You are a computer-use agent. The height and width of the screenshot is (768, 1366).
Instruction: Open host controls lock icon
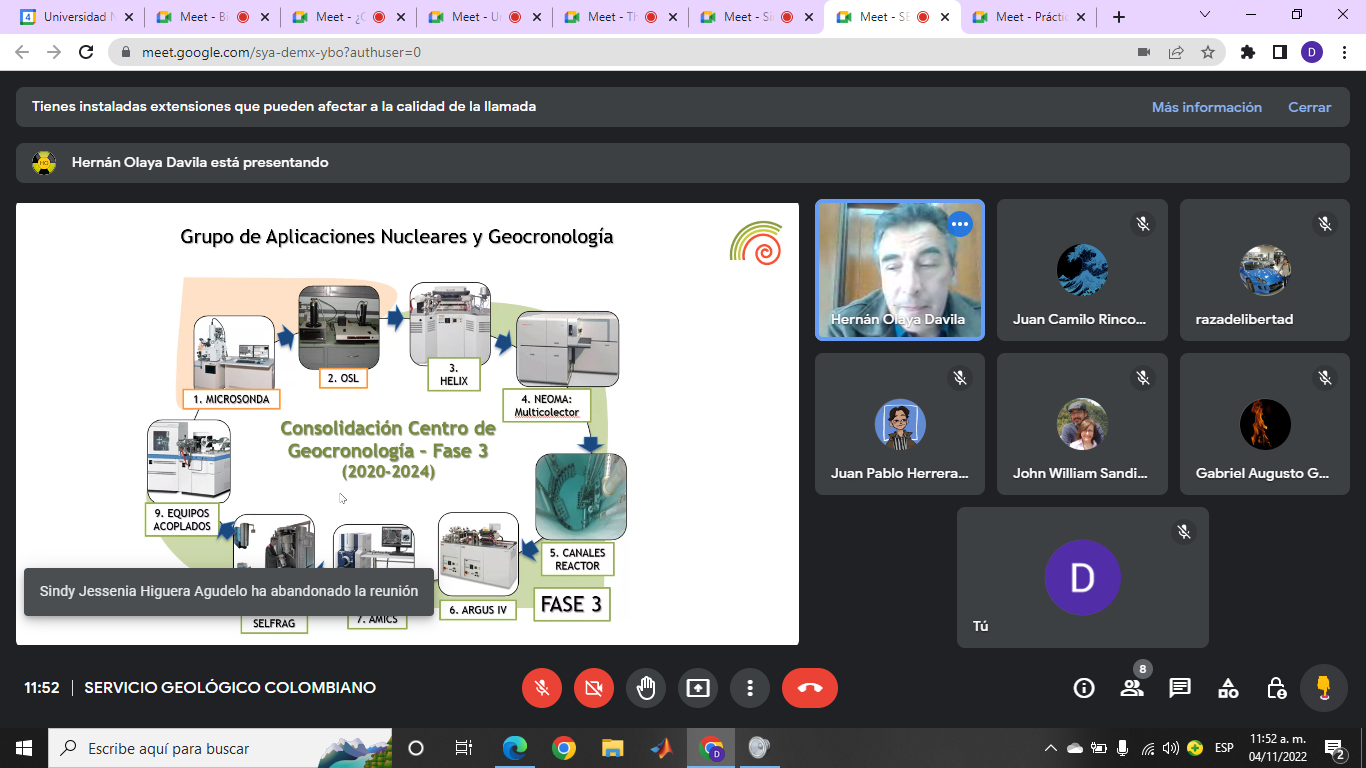[x=1276, y=688]
